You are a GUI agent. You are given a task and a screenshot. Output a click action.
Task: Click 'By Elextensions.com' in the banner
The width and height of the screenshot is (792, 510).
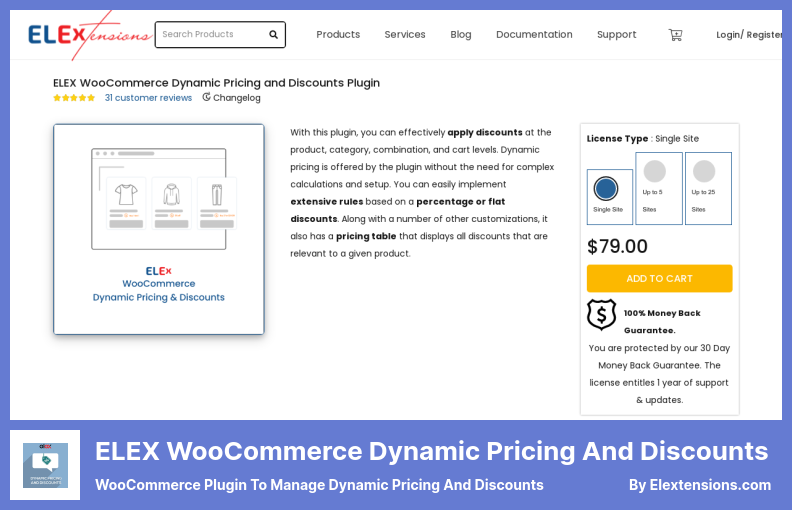[x=700, y=485]
